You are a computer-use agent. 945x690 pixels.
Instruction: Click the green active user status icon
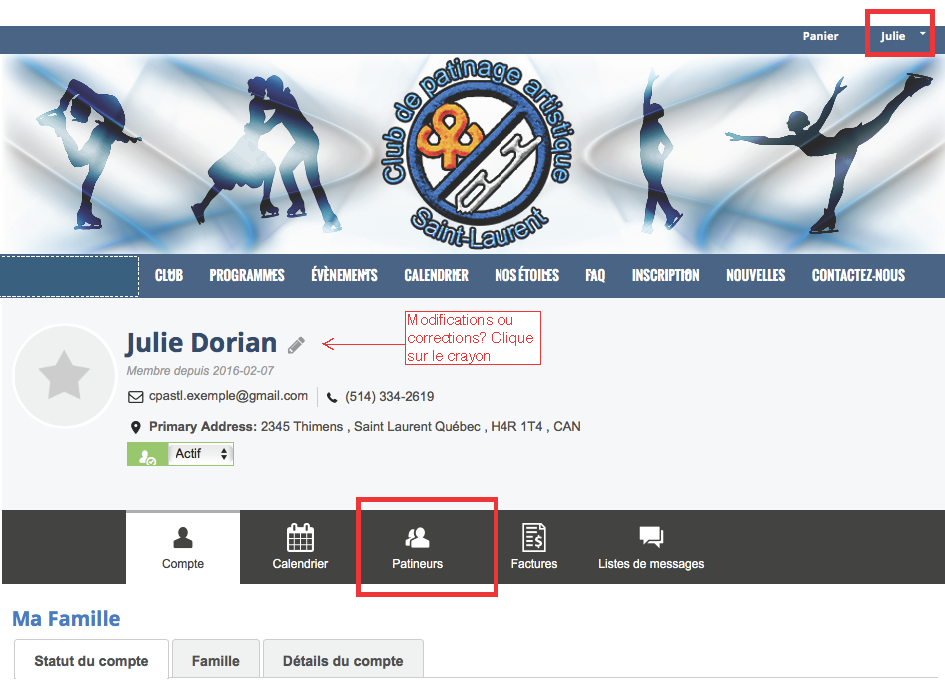(x=147, y=454)
